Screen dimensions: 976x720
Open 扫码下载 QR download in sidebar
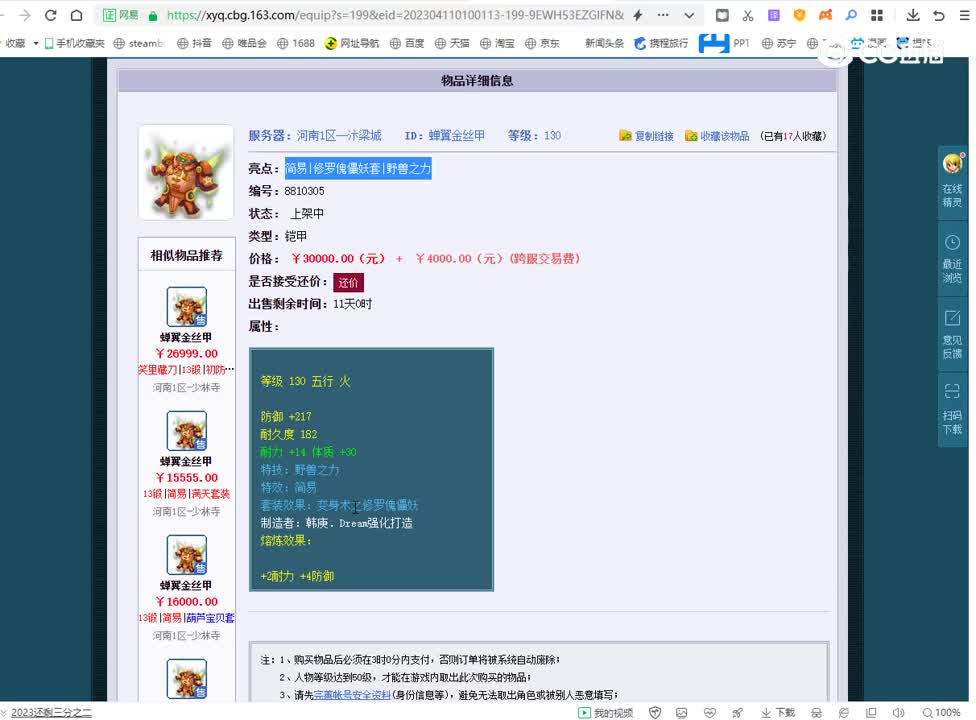[952, 409]
